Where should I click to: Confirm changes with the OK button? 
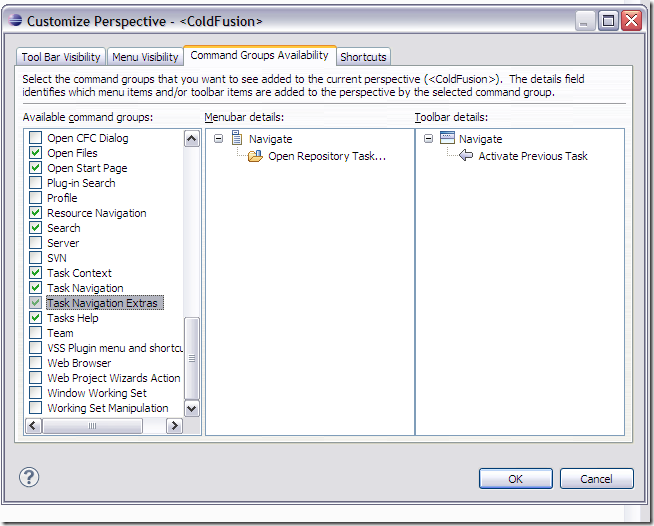point(515,479)
